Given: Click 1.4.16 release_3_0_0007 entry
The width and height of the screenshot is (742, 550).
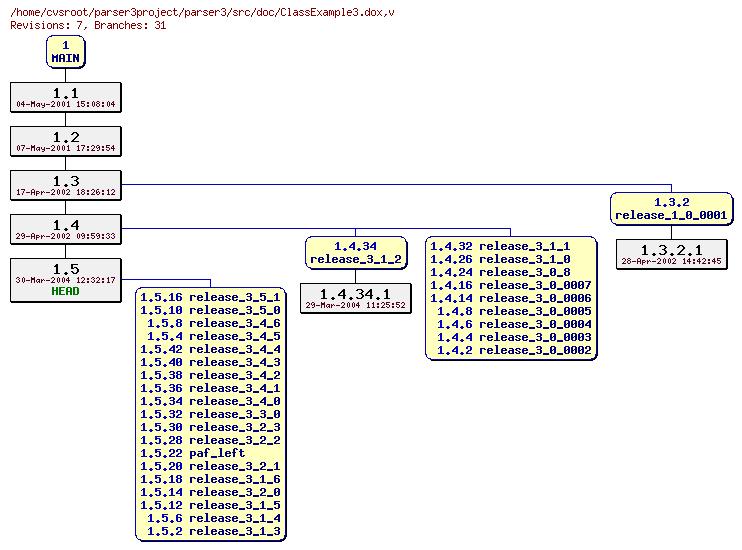Looking at the screenshot, I should (511, 285).
